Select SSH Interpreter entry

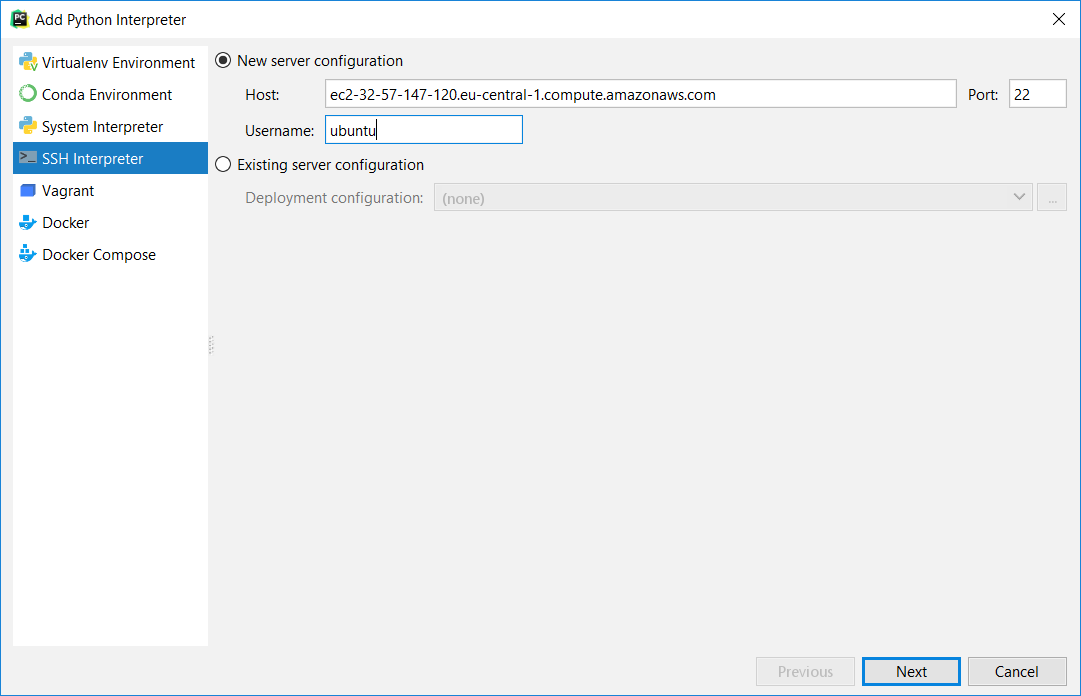pos(110,158)
